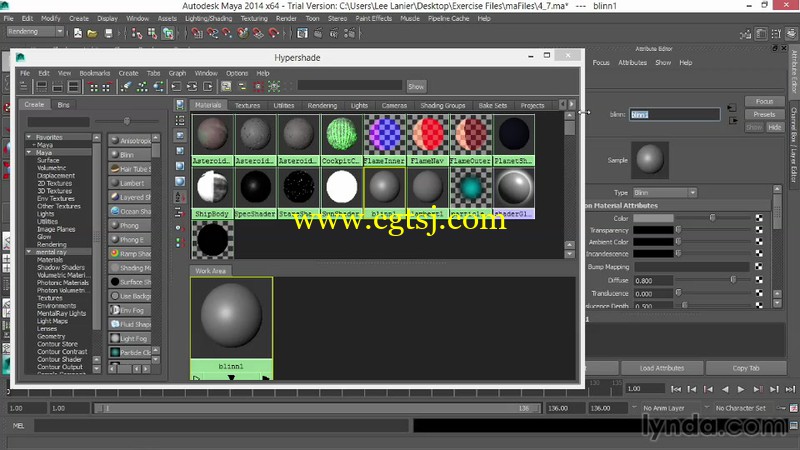Show output connections icon in Hypershade
800x450 pixels.
[x=208, y=87]
